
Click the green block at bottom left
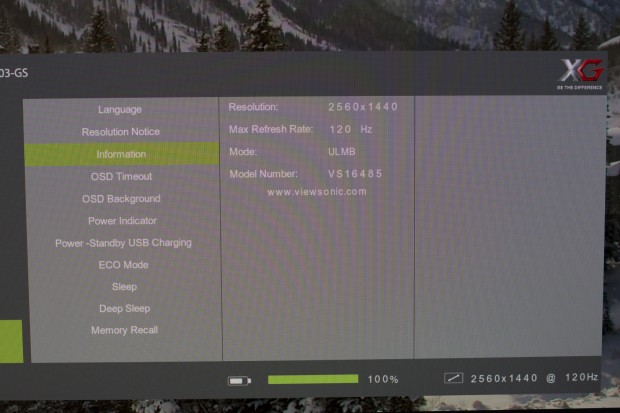(11, 341)
